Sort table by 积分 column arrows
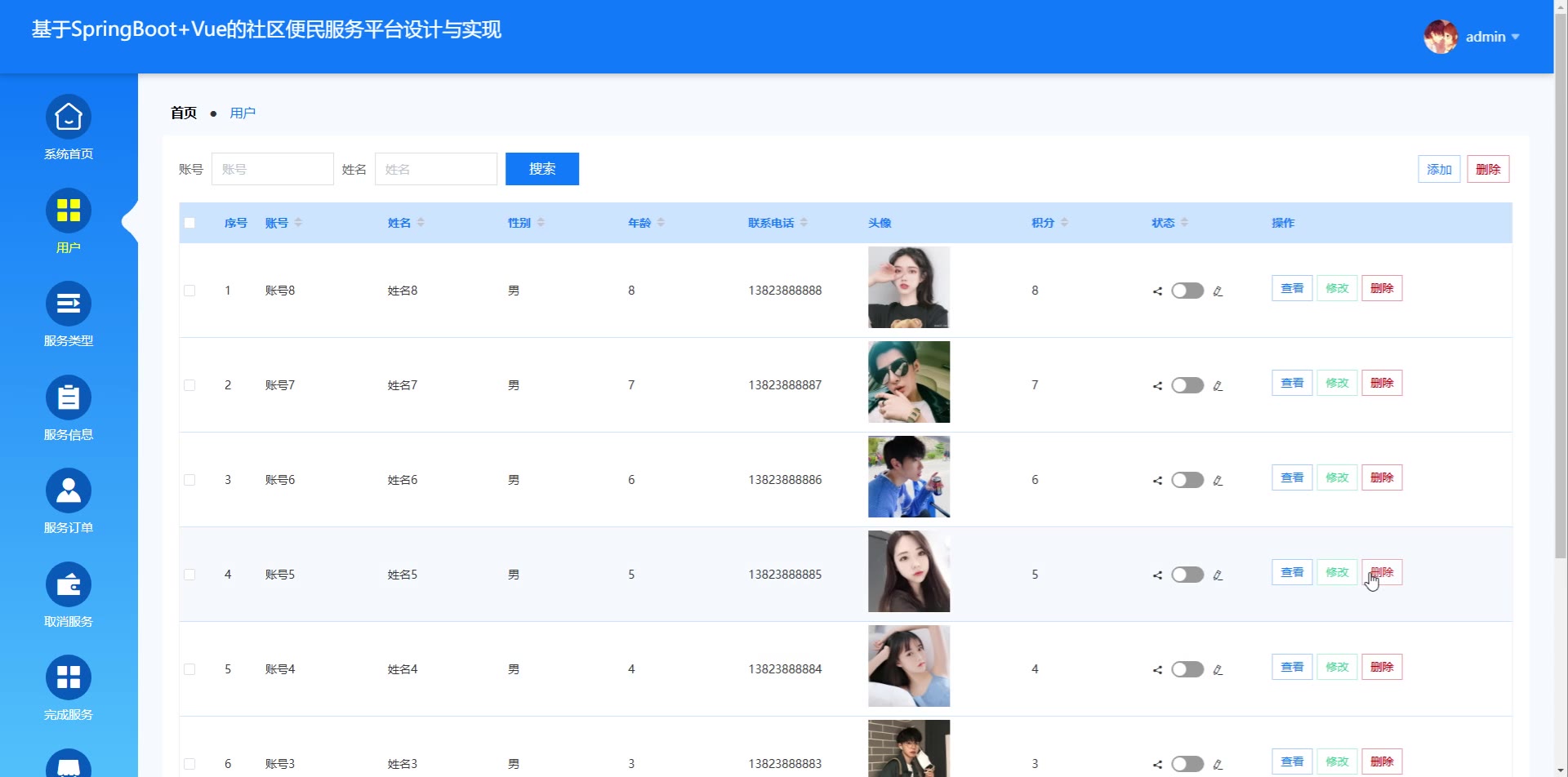Image resolution: width=1568 pixels, height=777 pixels. (x=1064, y=223)
